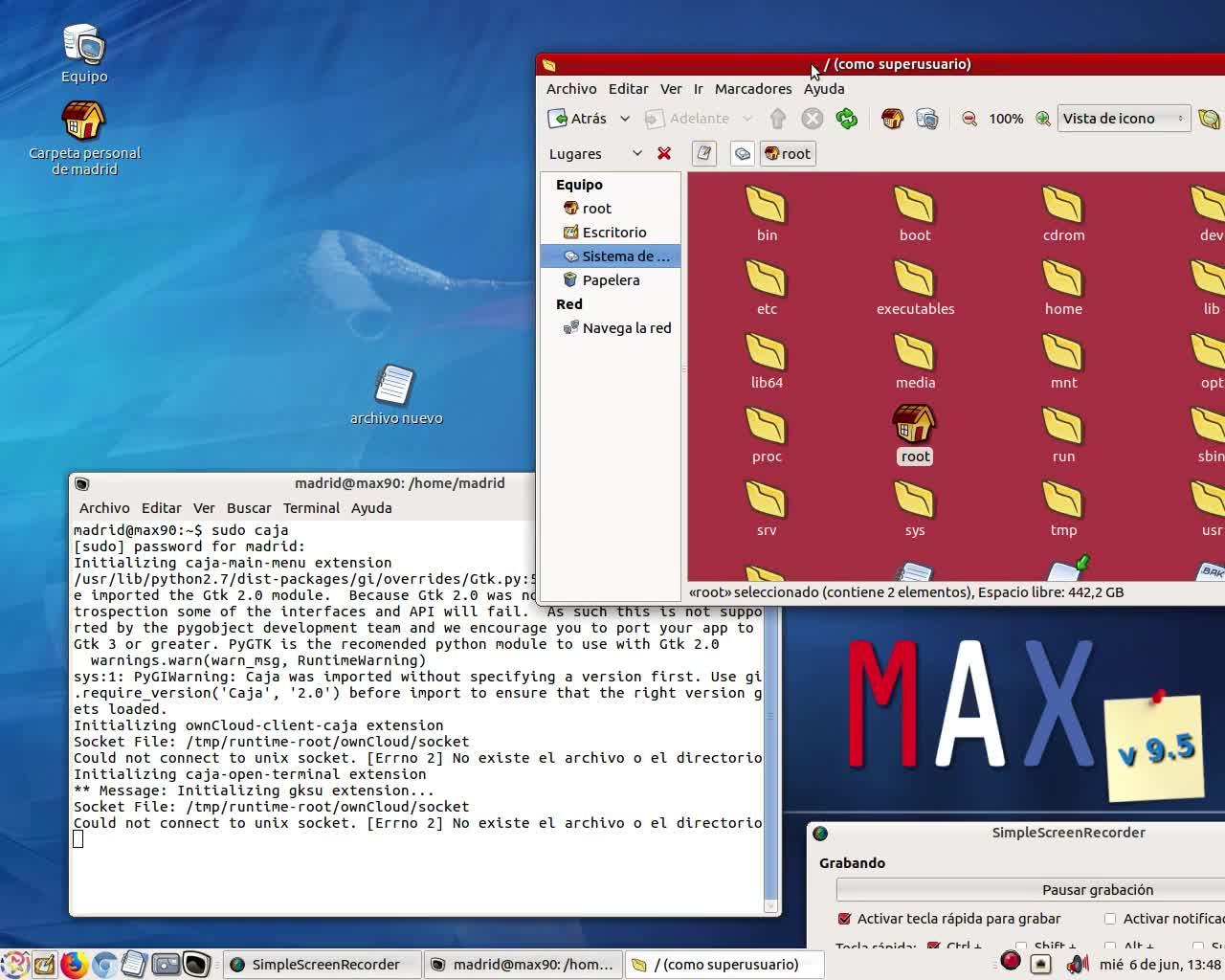Go to the home folder via toolbar icon
The height and width of the screenshot is (980, 1225).
tap(892, 119)
